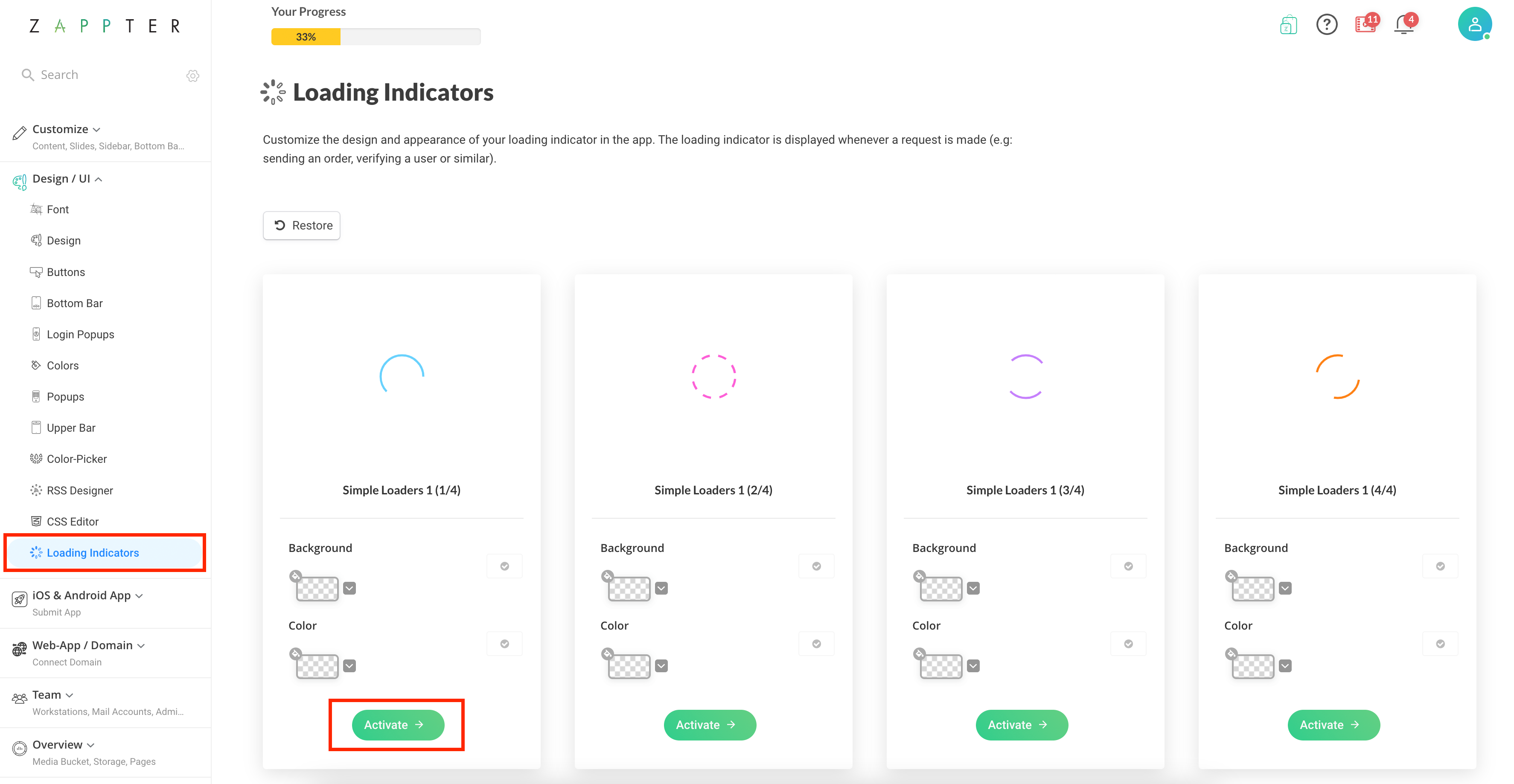The width and height of the screenshot is (1514, 784).
Task: Toggle Background check on Simple Loaders 1 (1/4)
Action: (504, 566)
